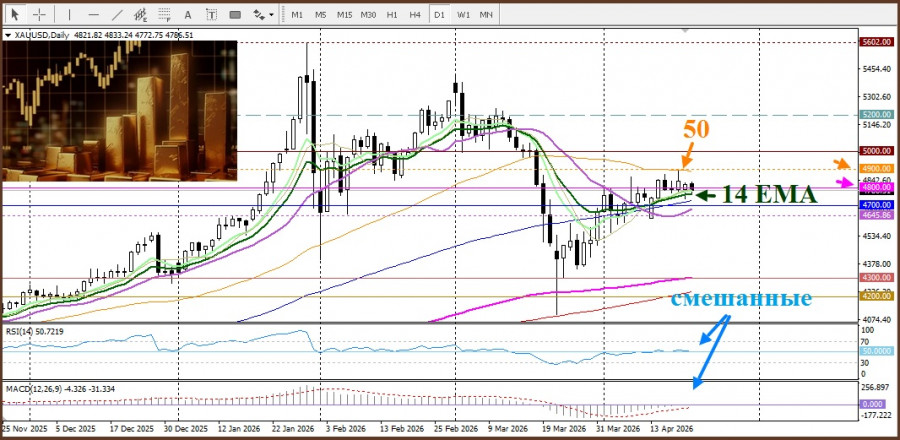Image resolution: width=900 pixels, height=440 pixels.
Task: Activate the crosshair tool
Action: pos(39,15)
